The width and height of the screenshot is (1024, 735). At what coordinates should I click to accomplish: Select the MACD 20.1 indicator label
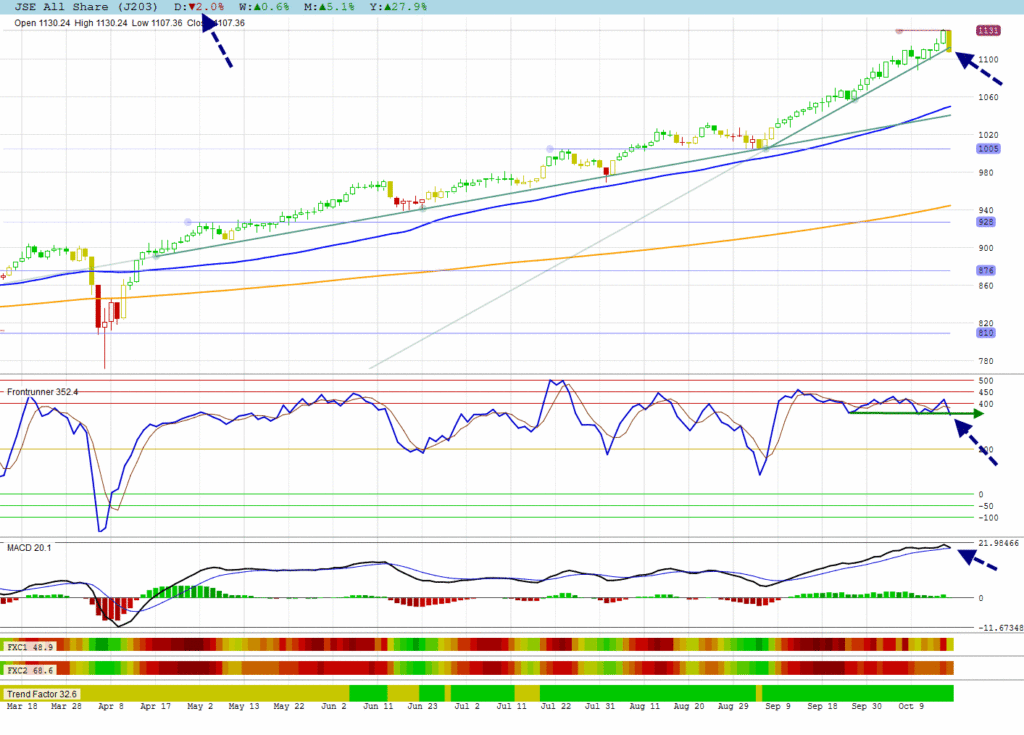click(x=30, y=547)
